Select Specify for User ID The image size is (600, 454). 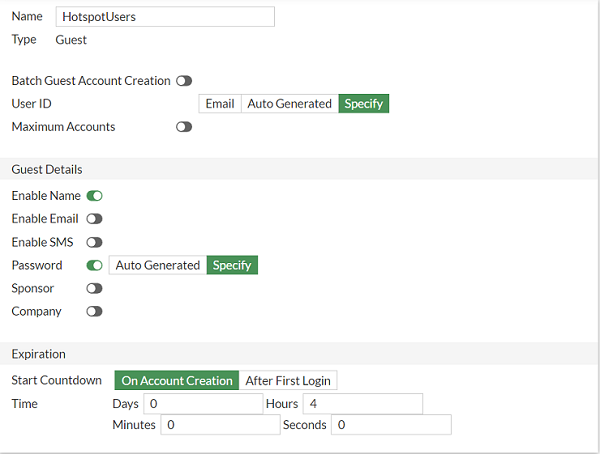click(363, 104)
